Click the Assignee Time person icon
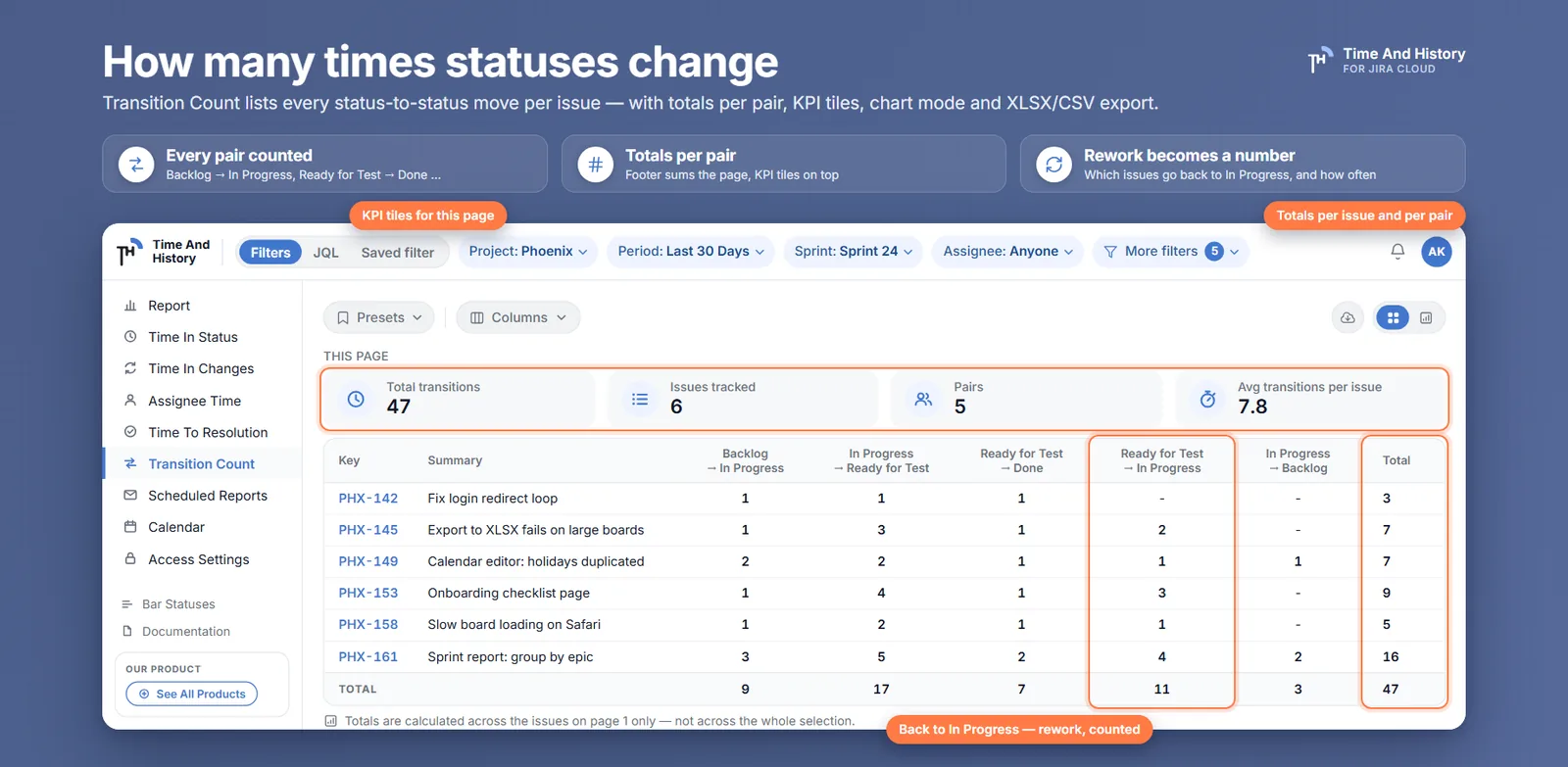Viewport: 1568px width, 767px height. point(130,401)
